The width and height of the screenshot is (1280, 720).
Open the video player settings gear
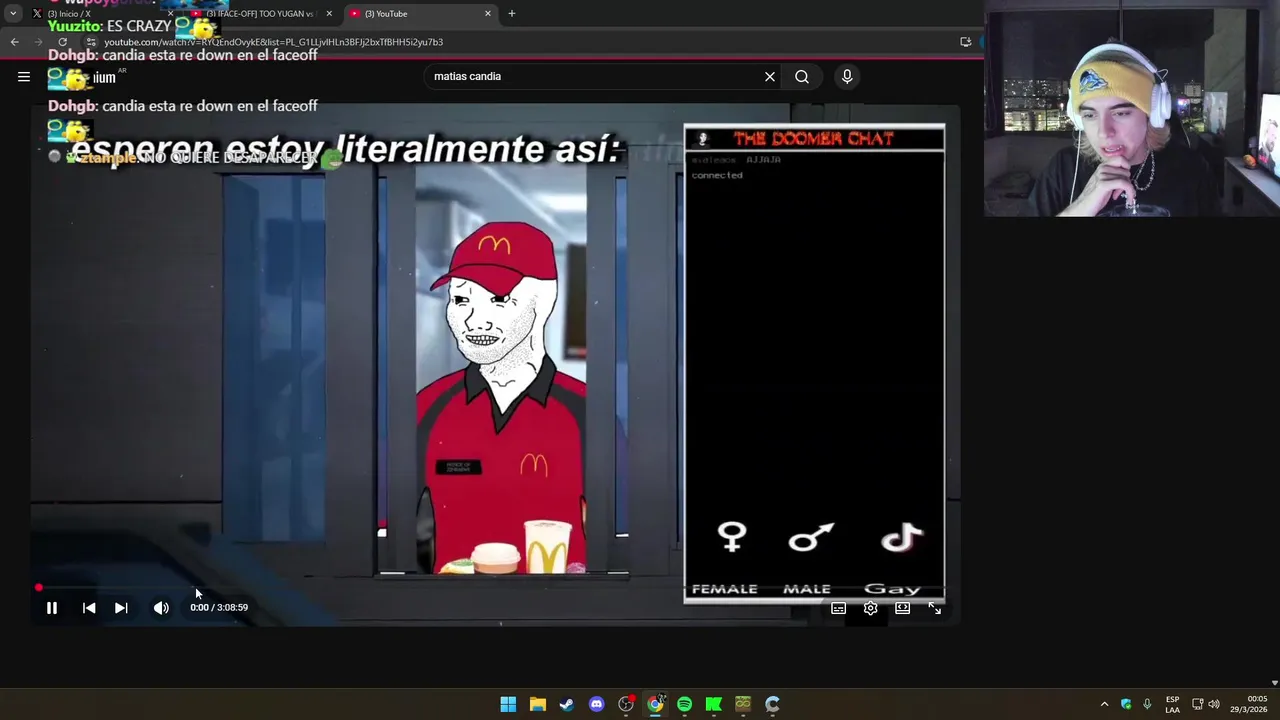point(871,608)
